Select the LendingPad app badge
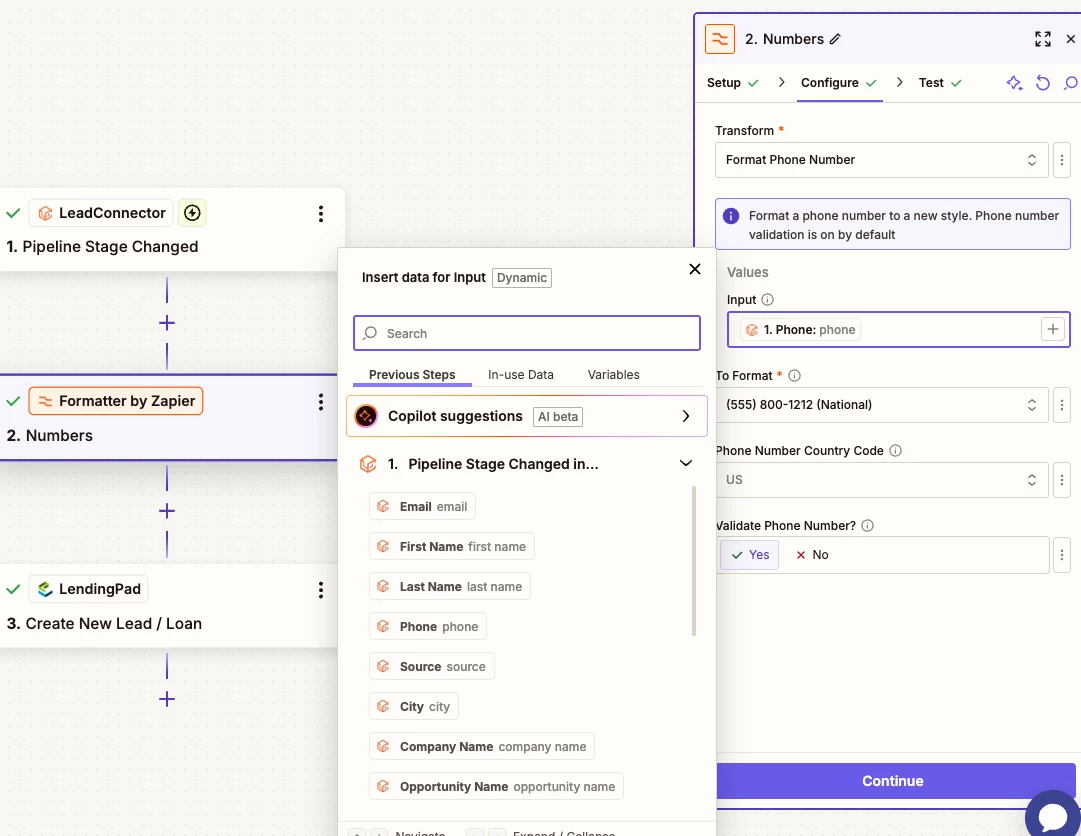1081x836 pixels. (89, 589)
